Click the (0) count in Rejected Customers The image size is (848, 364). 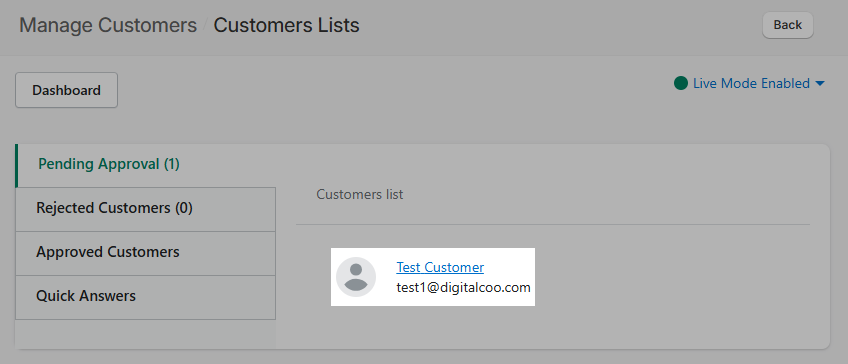[184, 208]
